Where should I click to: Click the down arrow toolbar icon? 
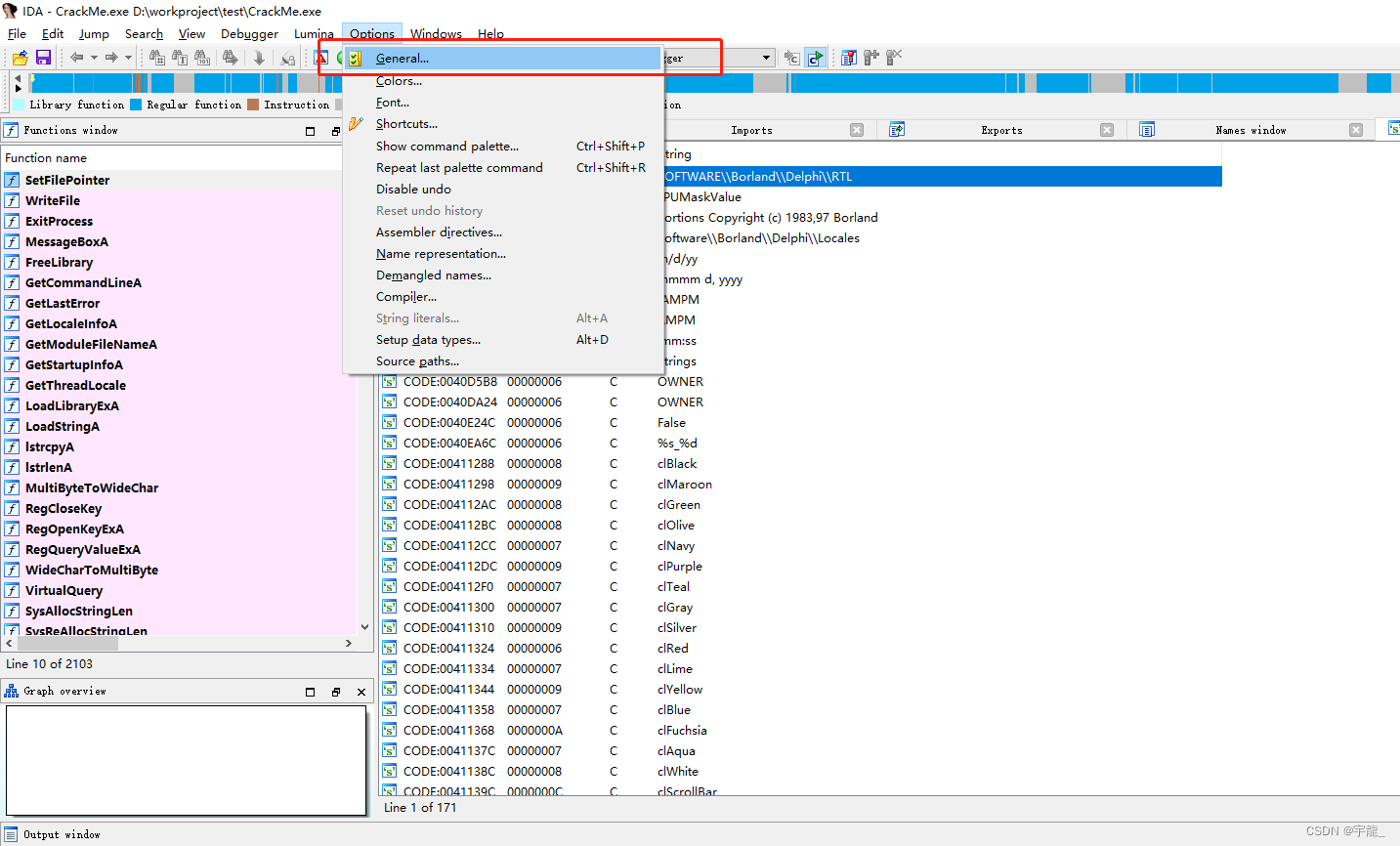coord(259,58)
